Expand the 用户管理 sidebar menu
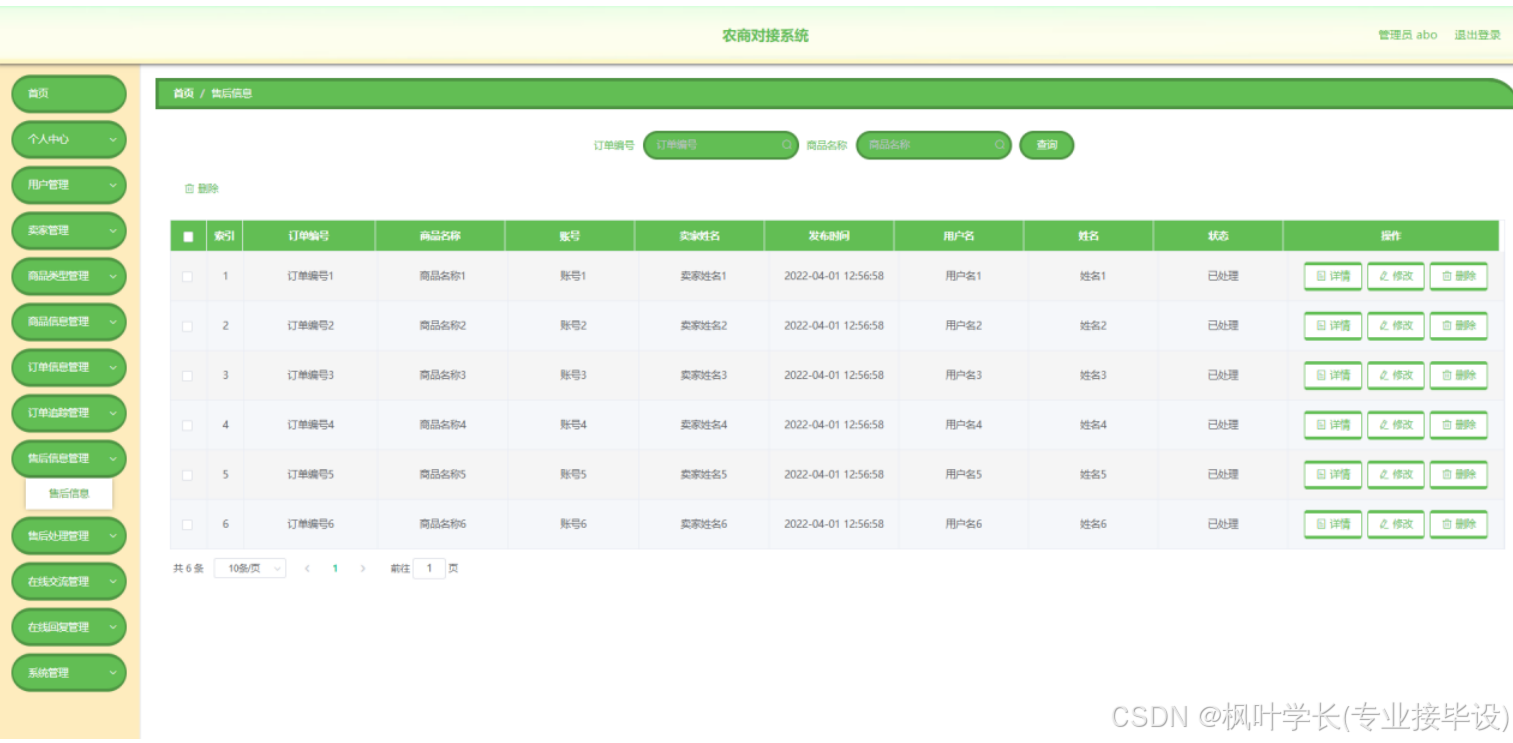Screen dimensions: 1513x743 pos(69,185)
